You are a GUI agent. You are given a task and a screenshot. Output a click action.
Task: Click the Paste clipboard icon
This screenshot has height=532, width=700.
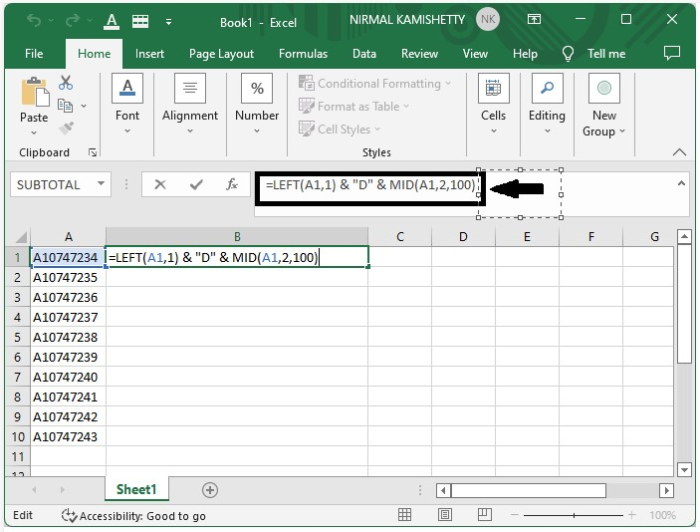[34, 92]
